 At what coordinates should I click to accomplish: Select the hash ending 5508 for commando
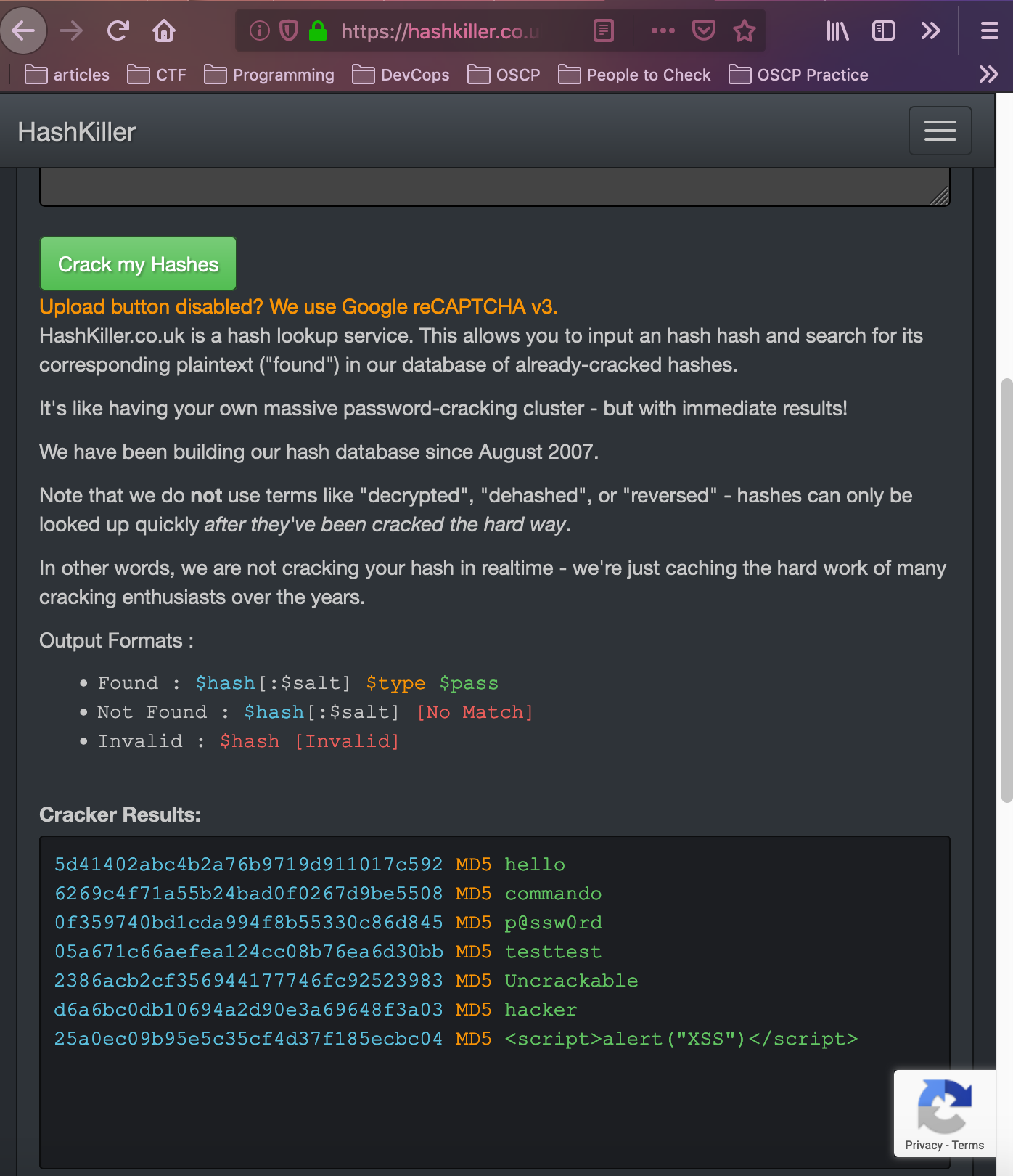[x=248, y=894]
